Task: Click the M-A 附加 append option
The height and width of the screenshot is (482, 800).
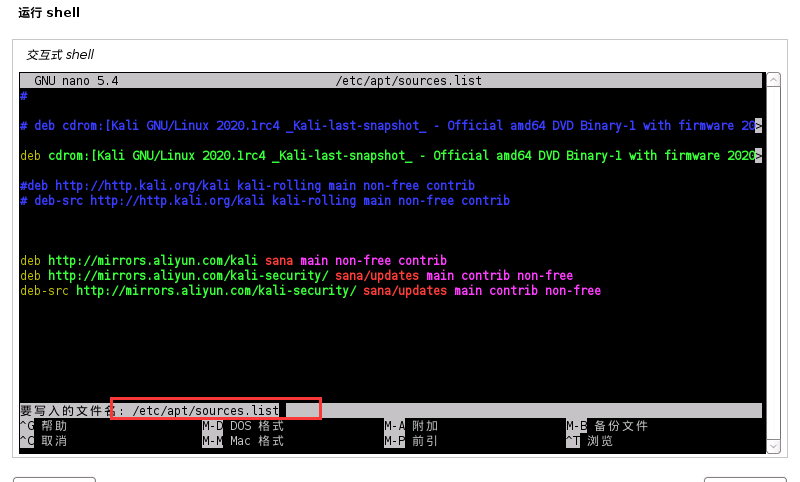Action: 411,426
